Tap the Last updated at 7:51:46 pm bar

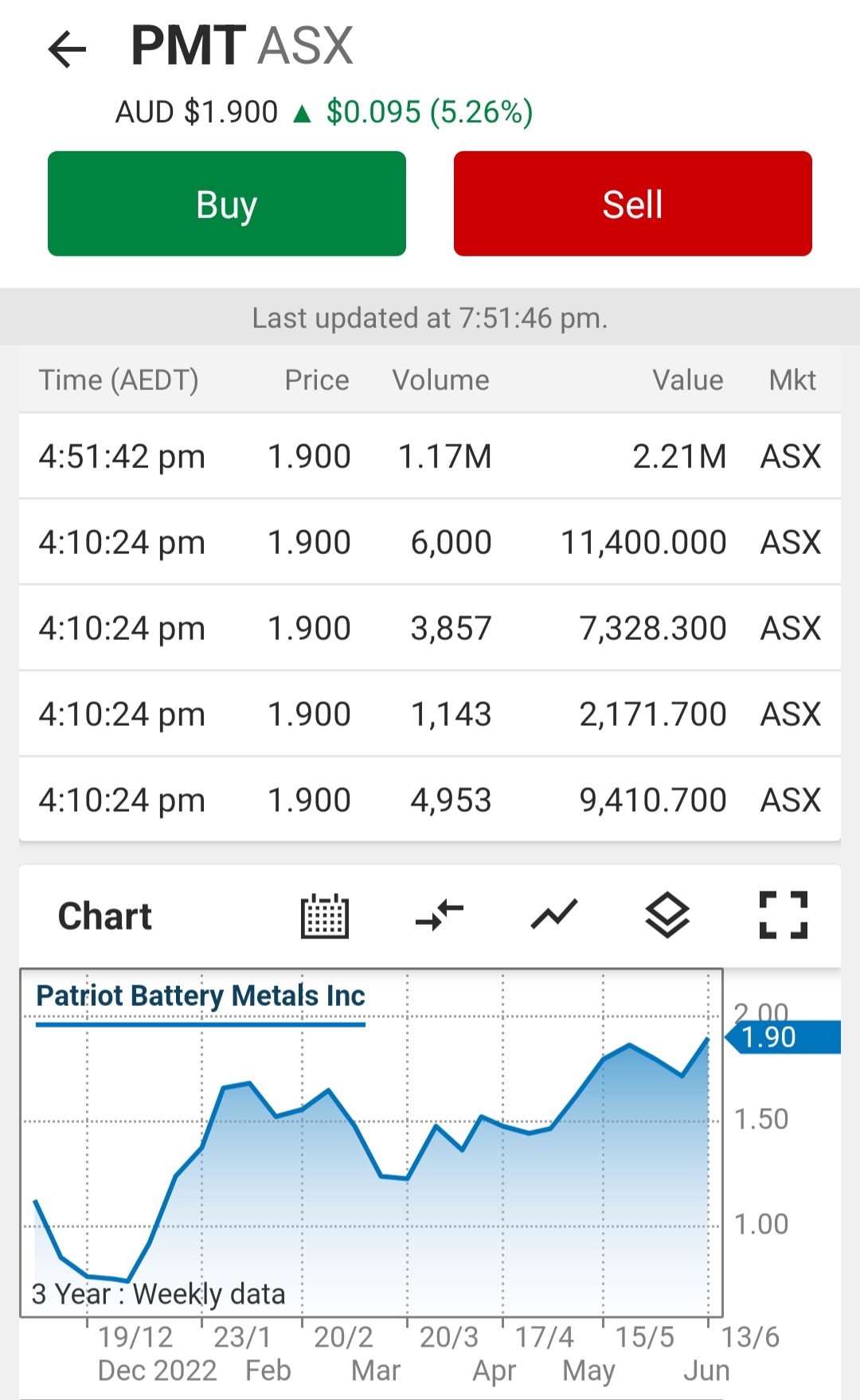430,318
